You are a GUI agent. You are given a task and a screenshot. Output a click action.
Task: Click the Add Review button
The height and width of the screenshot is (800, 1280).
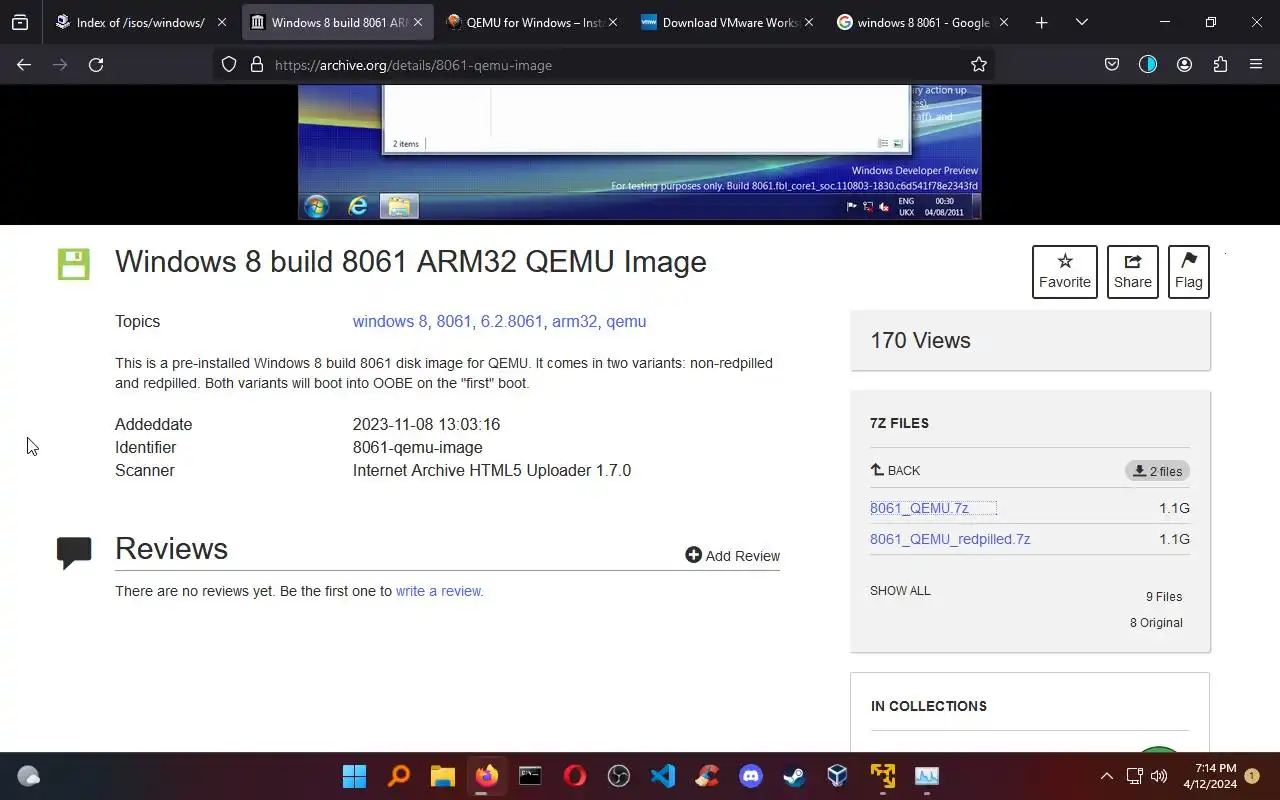click(x=733, y=556)
